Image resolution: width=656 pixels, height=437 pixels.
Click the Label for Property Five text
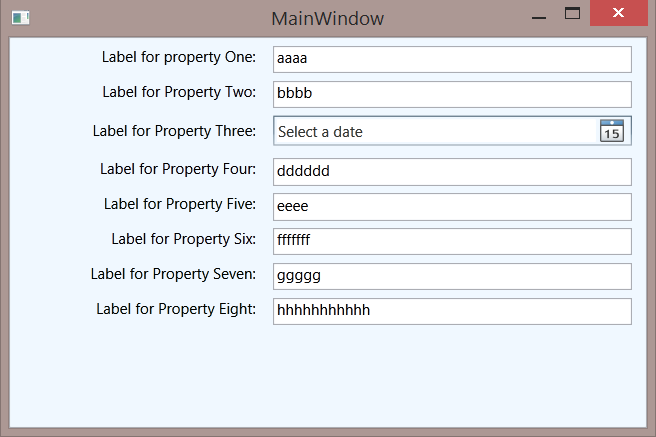click(x=180, y=204)
